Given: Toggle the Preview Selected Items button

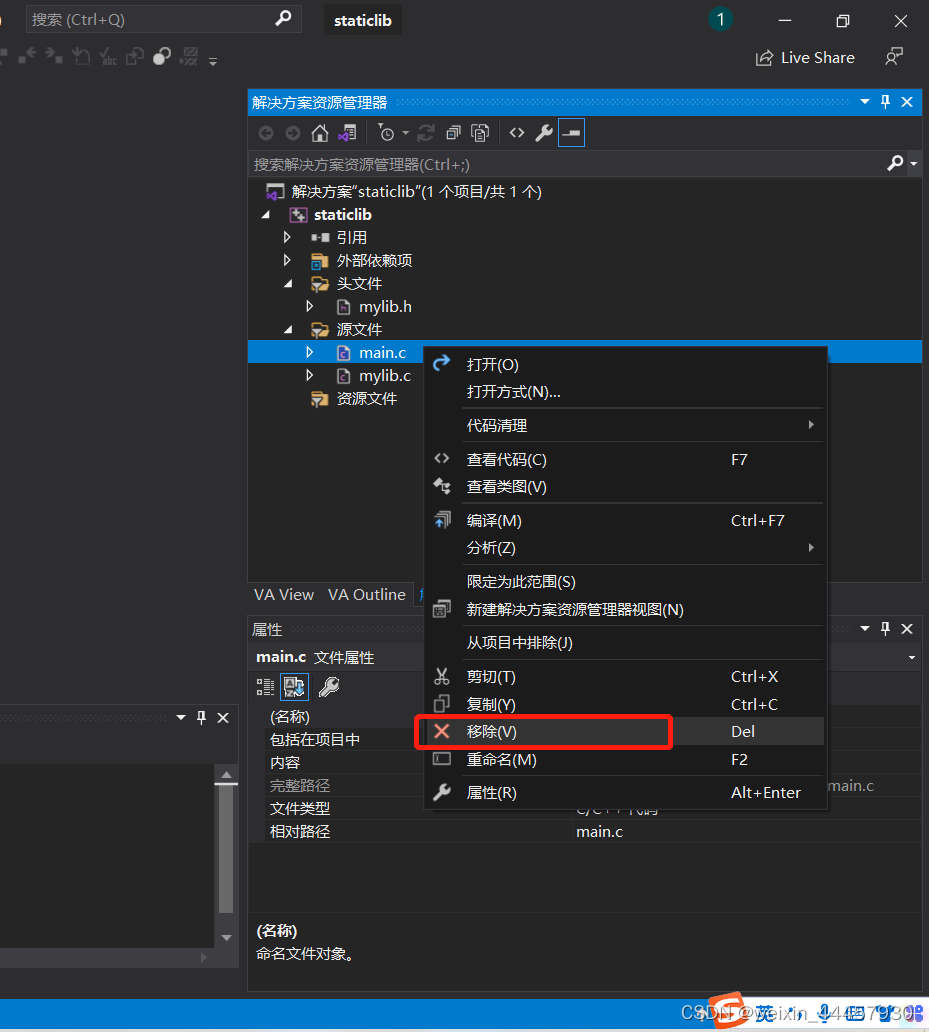Looking at the screenshot, I should pos(571,133).
